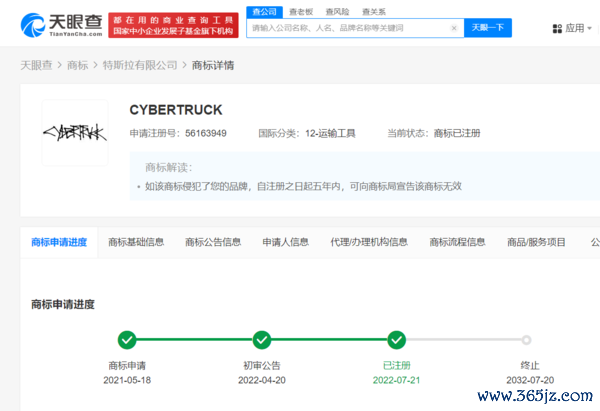Image resolution: width=600 pixels, height=411 pixels.
Task: Click the 商标解读 heading
Action: point(168,168)
